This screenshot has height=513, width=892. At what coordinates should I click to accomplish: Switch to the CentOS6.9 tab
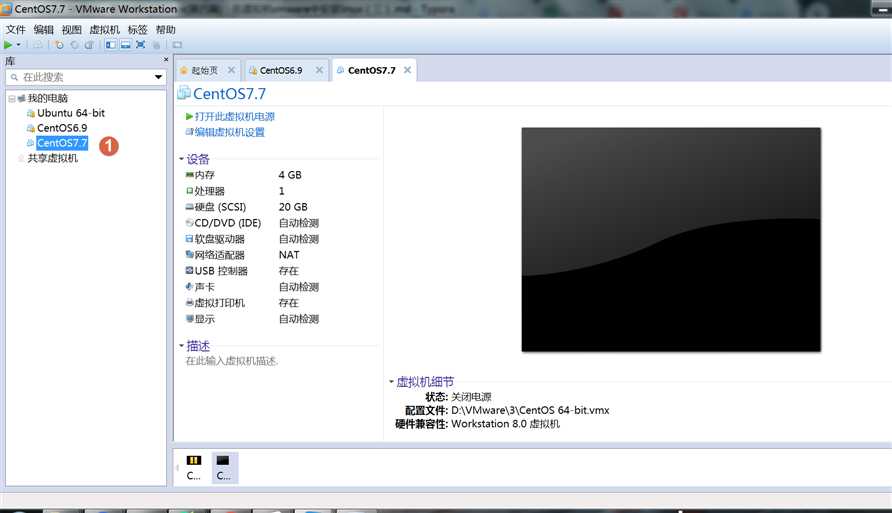[281, 71]
